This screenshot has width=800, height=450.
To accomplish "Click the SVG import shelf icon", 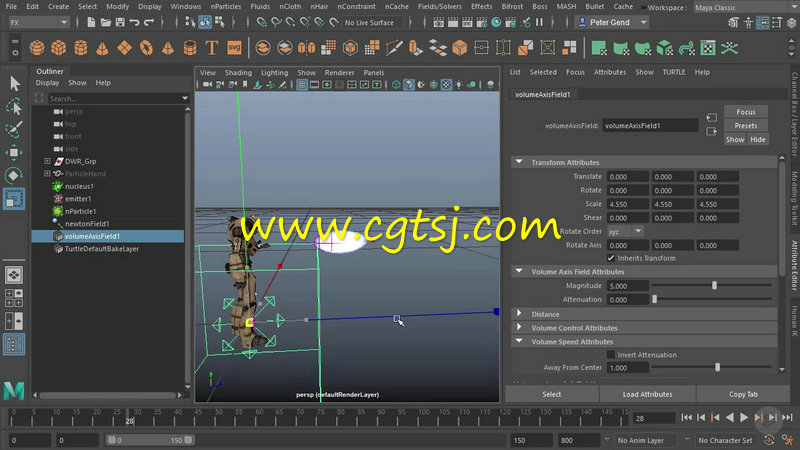I will tap(234, 48).
